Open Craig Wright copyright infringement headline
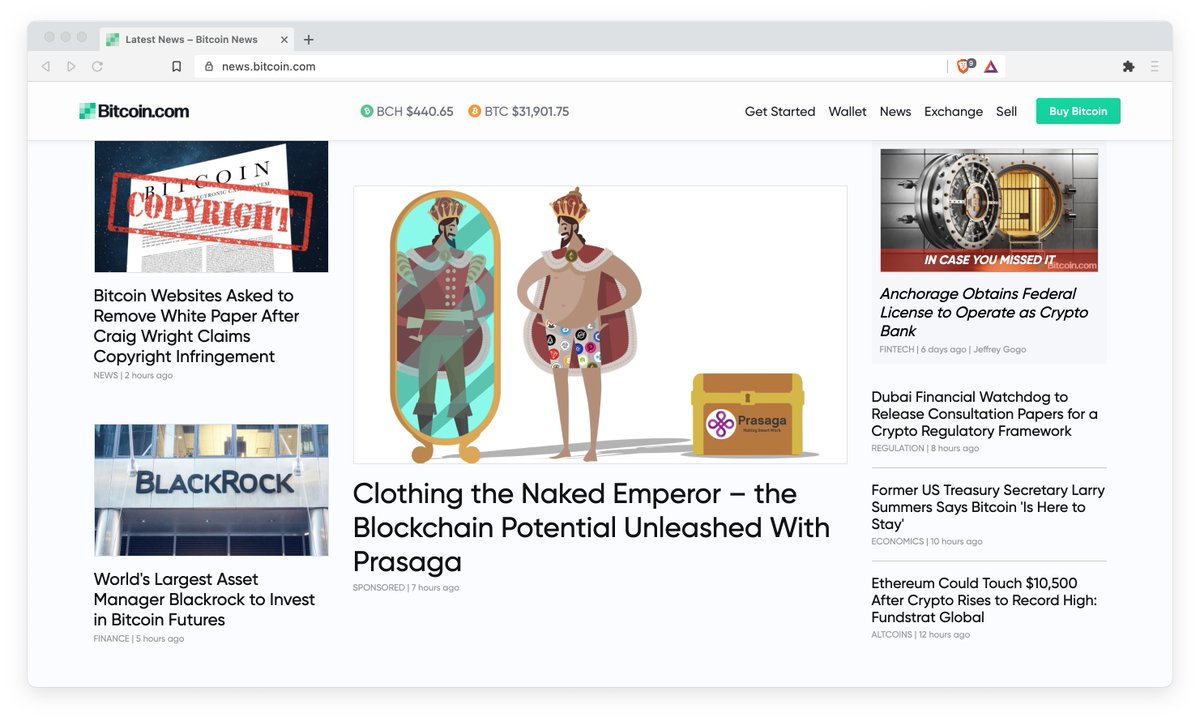 point(197,326)
